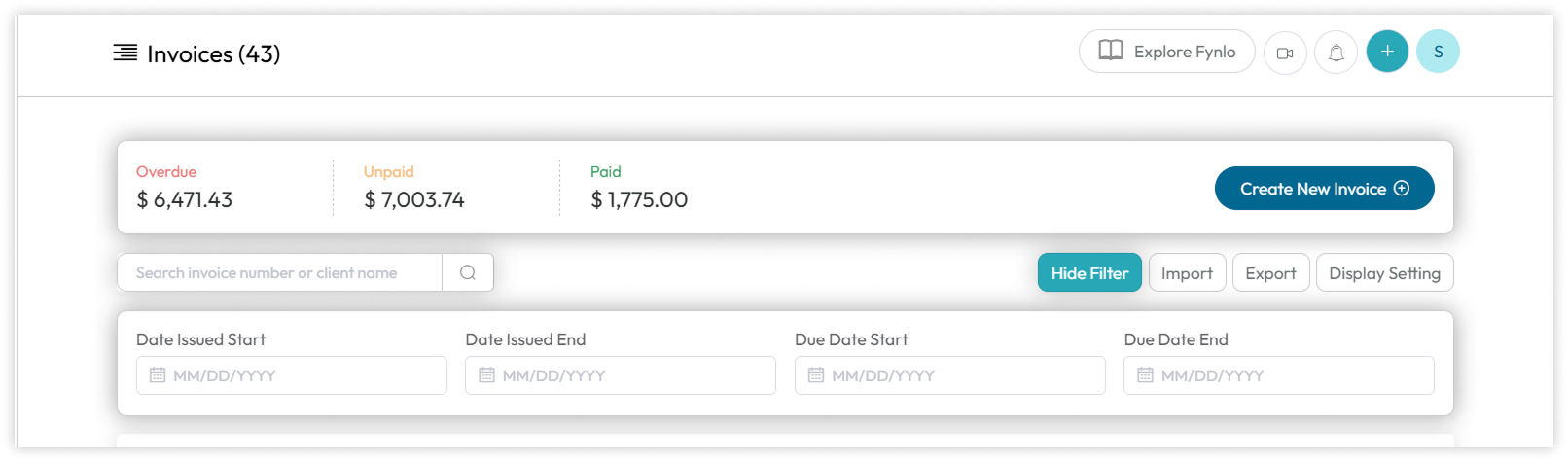Screen dimensions: 1568x462
Task: Focus the invoice search field
Action: 280,272
